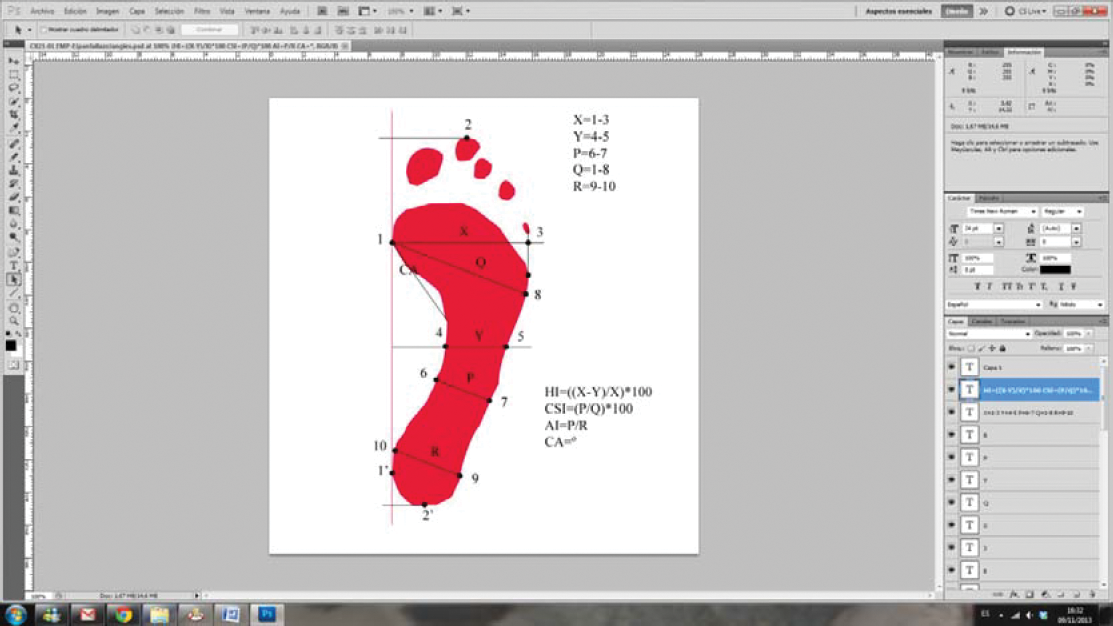
Task: Select the Move tool in the toolbox
Action: [x=13, y=62]
